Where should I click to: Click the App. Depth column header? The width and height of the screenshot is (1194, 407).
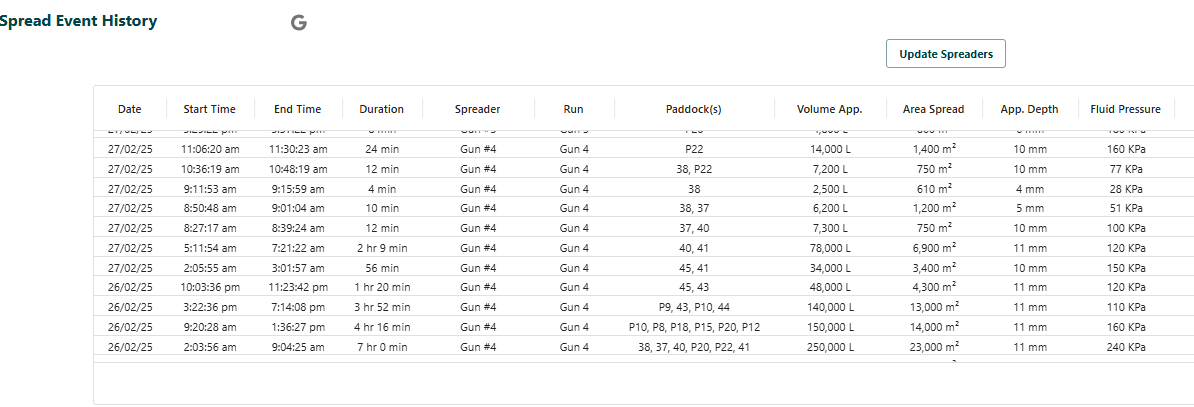click(1030, 109)
